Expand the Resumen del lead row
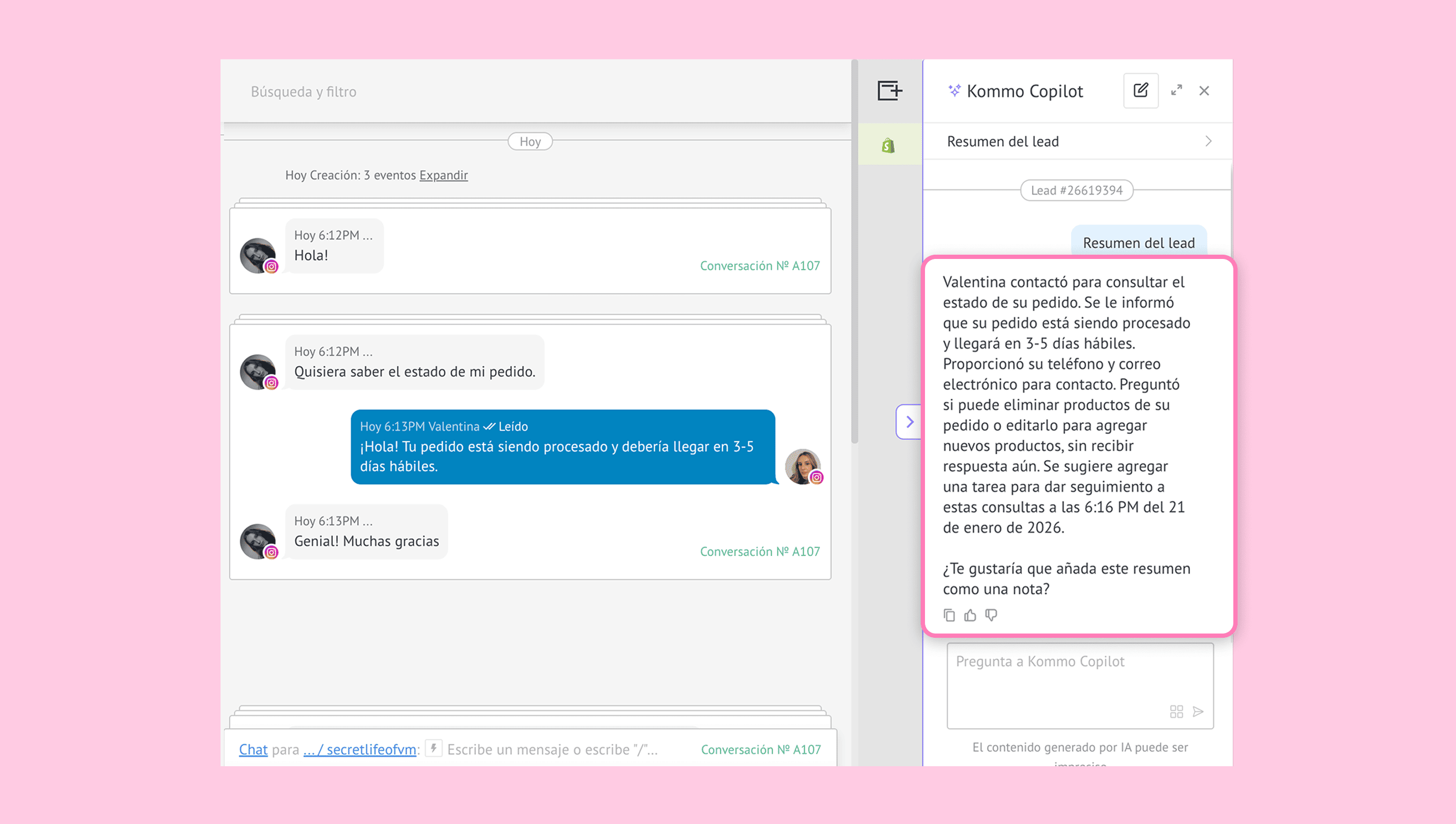This screenshot has height=824, width=1456. point(1208,141)
